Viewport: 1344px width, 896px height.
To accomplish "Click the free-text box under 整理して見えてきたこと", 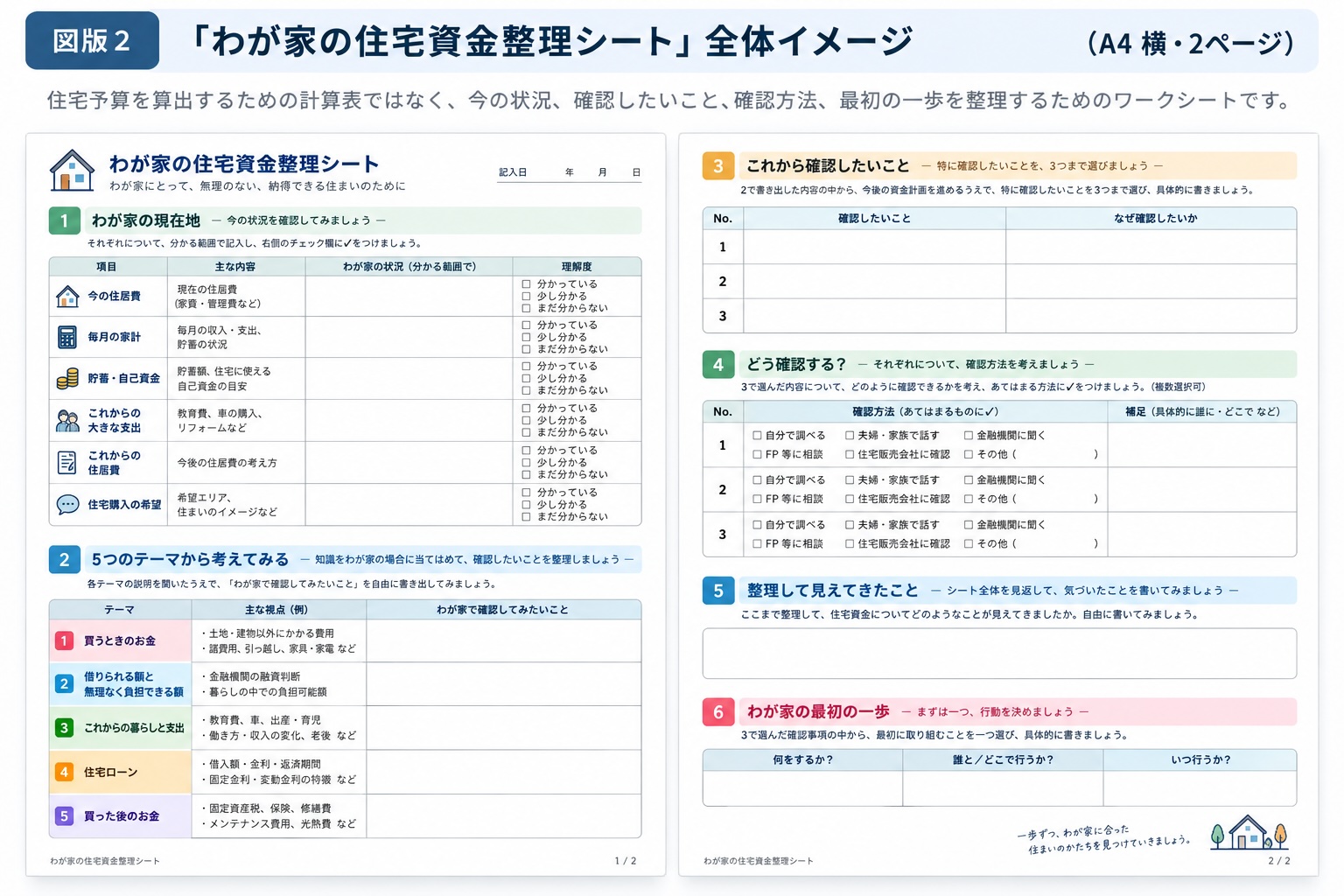I will (x=999, y=653).
